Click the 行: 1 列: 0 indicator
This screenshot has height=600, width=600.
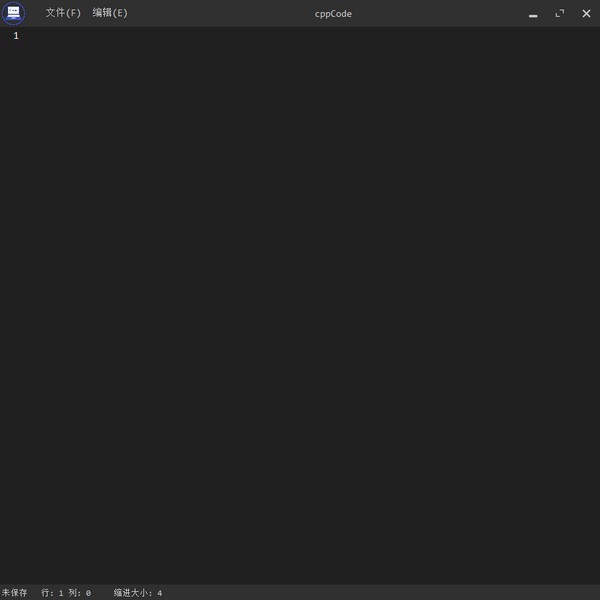click(x=66, y=593)
